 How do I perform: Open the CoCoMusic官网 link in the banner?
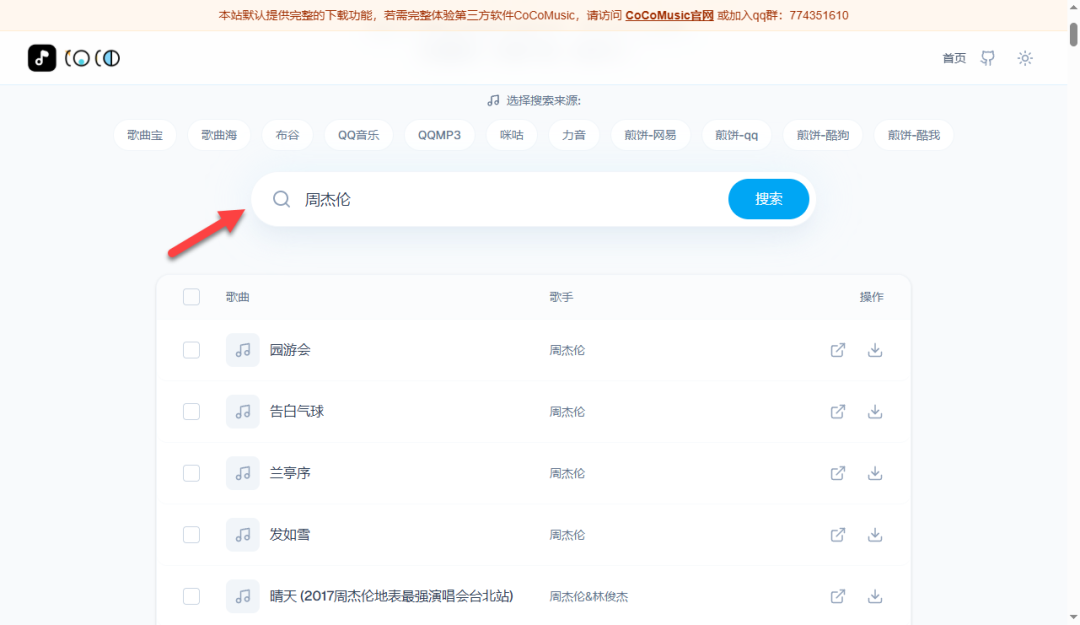coord(668,16)
